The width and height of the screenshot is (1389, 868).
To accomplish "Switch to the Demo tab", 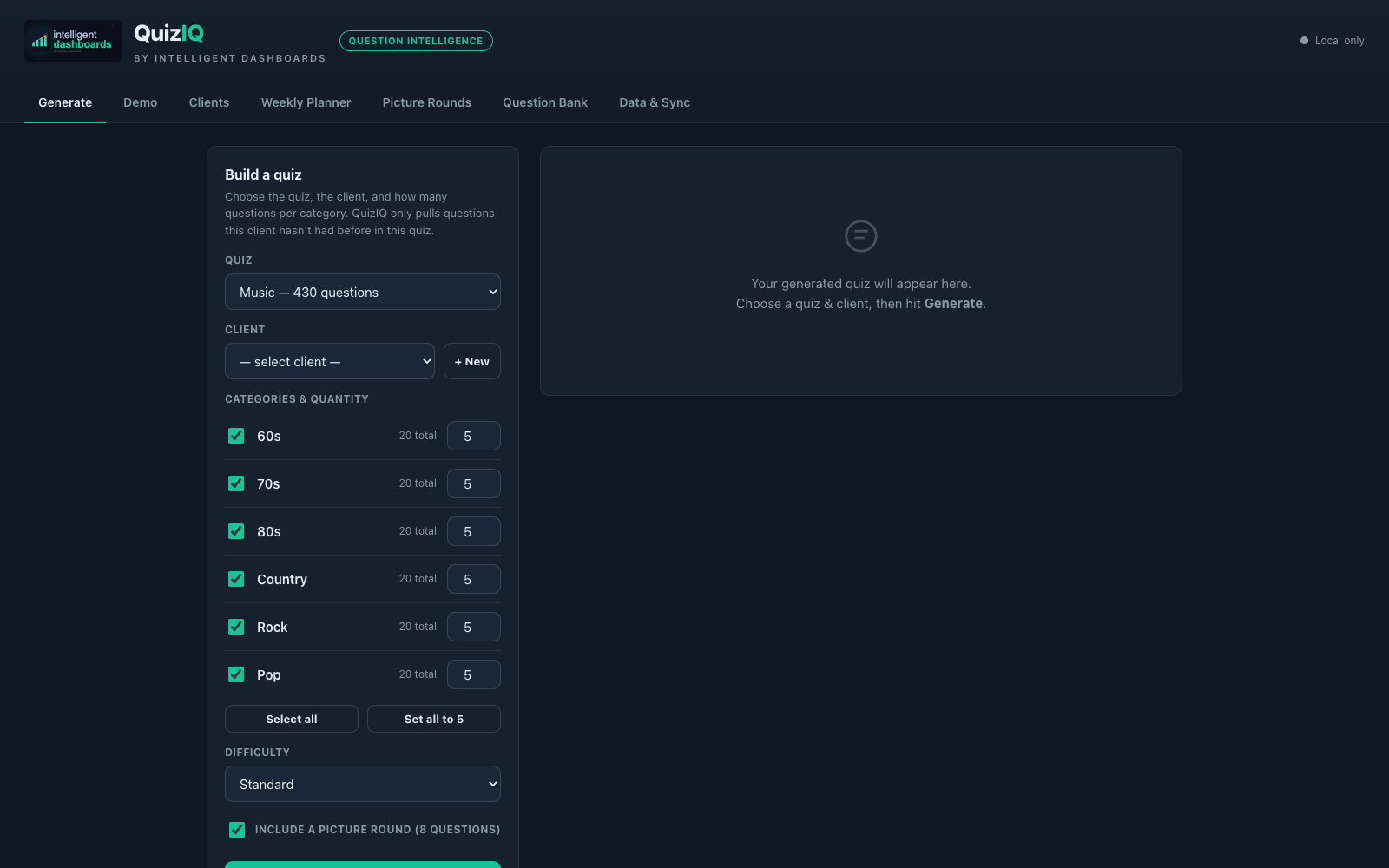I will [141, 102].
